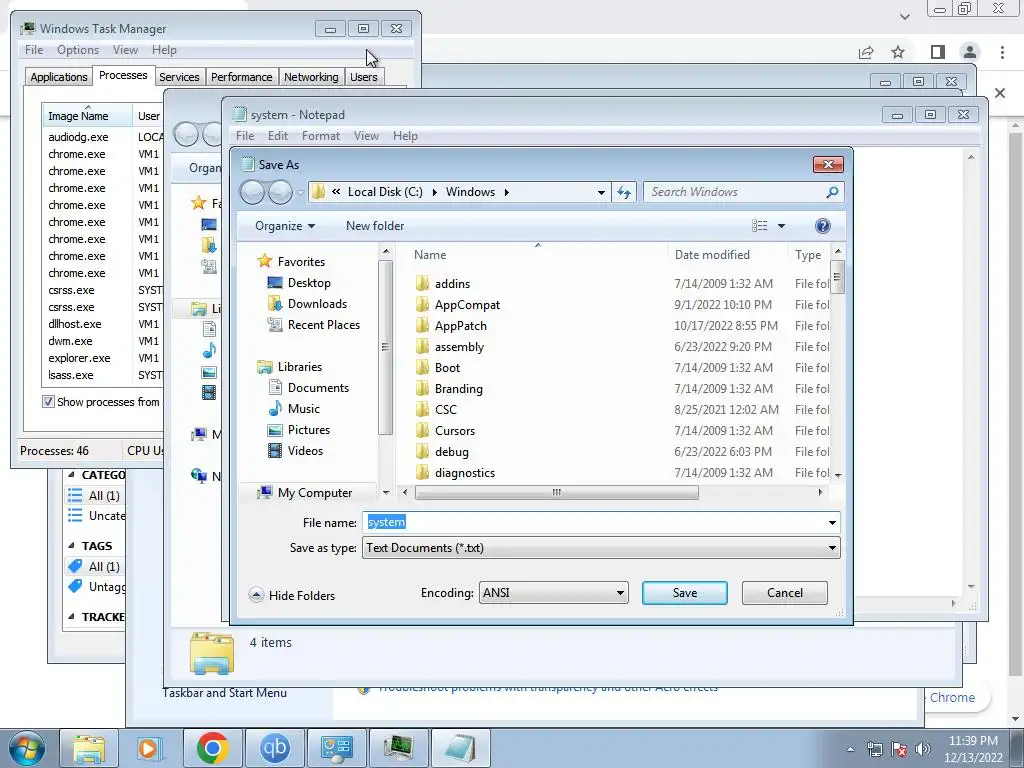Select My Computer in navigation pane

tap(314, 492)
